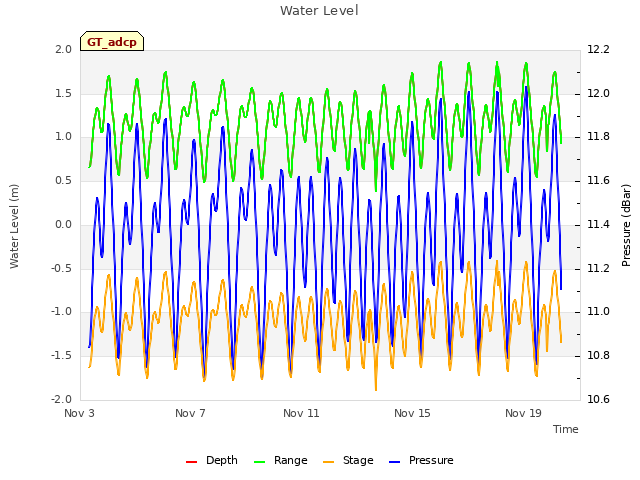The image size is (640, 480).
Task: Click the red Depth legend color marker
Action: (191, 462)
